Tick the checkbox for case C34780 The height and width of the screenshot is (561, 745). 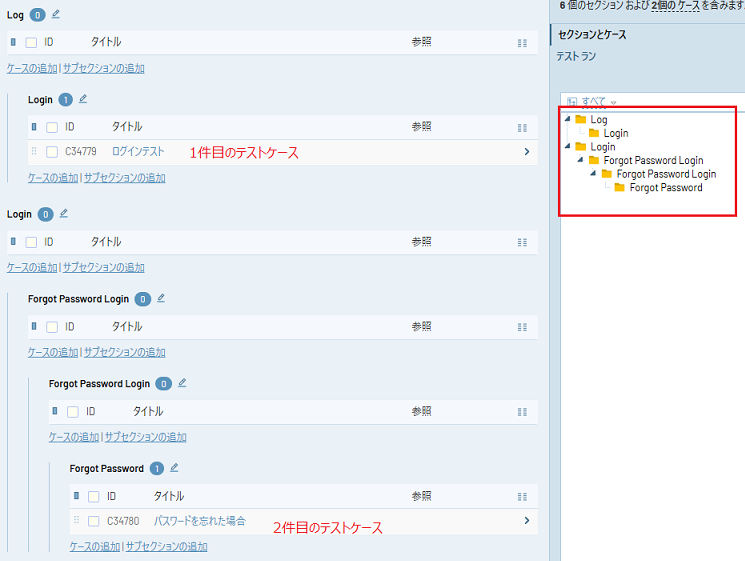tap(94, 521)
